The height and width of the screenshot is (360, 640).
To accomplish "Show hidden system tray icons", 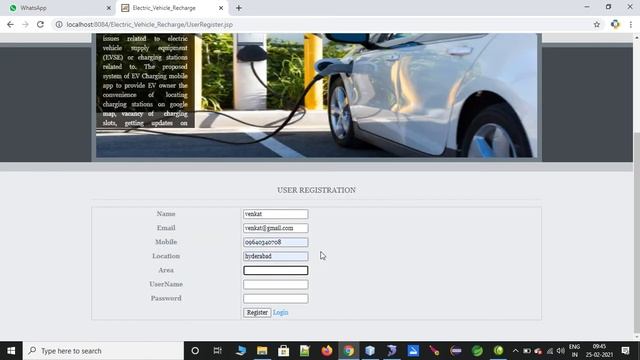I will [516, 351].
